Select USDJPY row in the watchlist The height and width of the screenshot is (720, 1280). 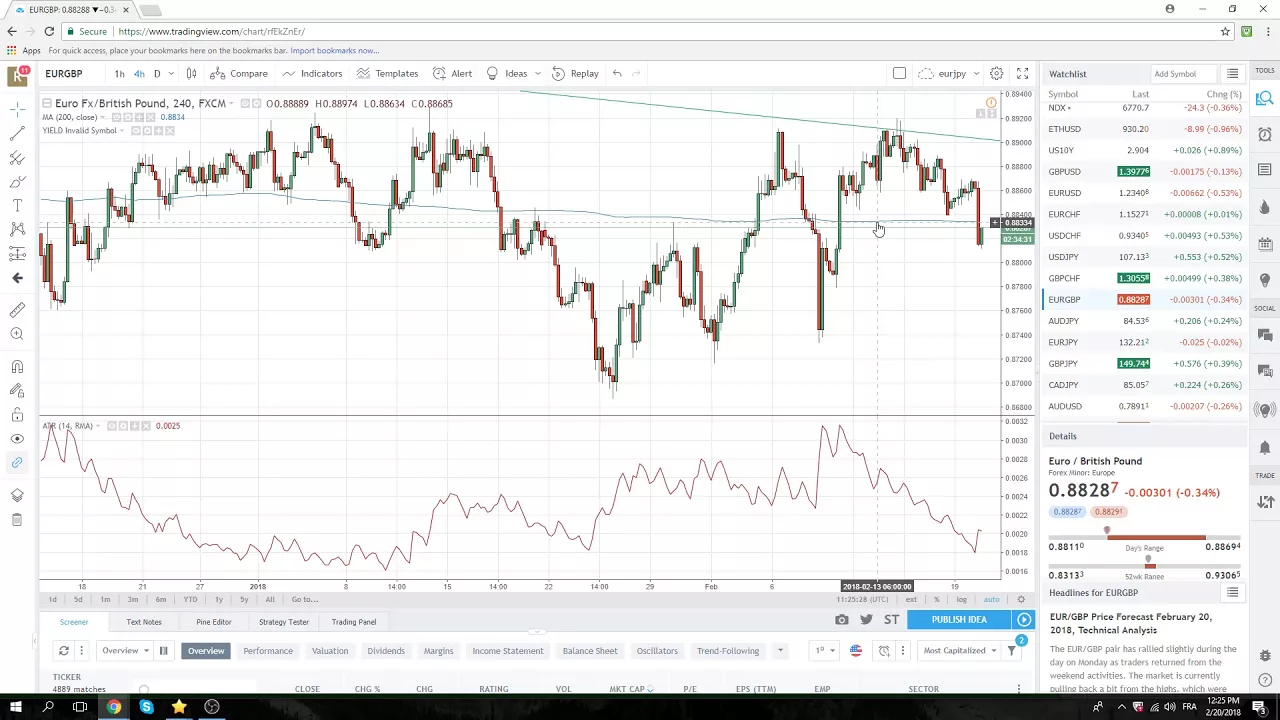tap(1144, 257)
